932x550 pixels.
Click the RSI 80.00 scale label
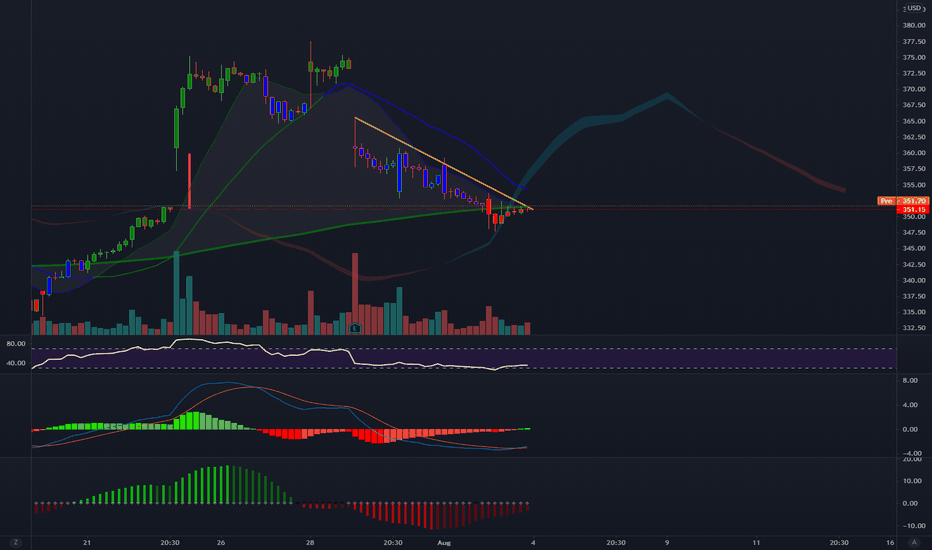pyautogui.click(x=16, y=344)
